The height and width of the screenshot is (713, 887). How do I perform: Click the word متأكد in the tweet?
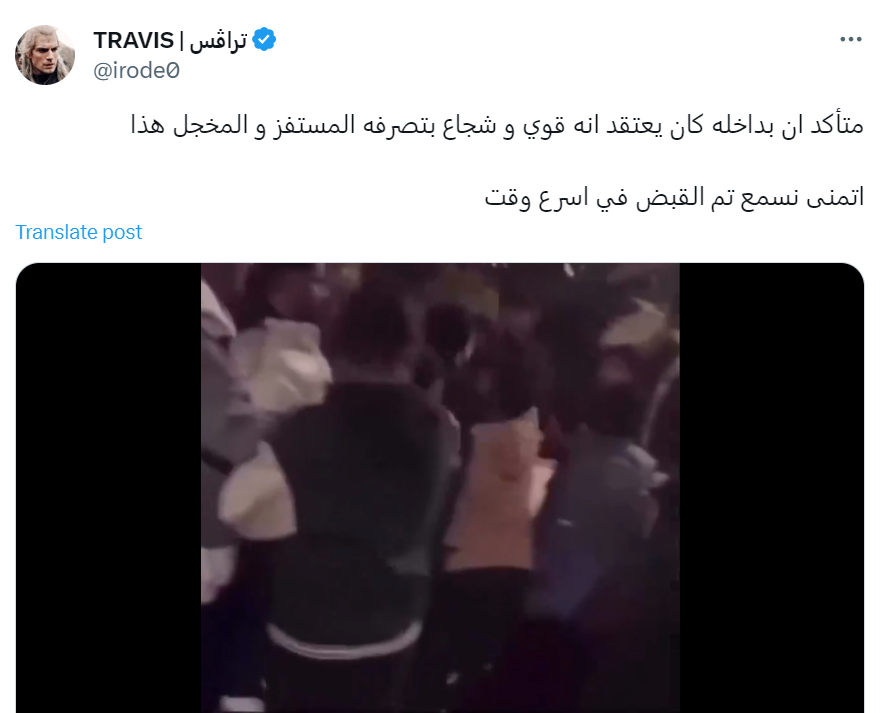(837, 125)
